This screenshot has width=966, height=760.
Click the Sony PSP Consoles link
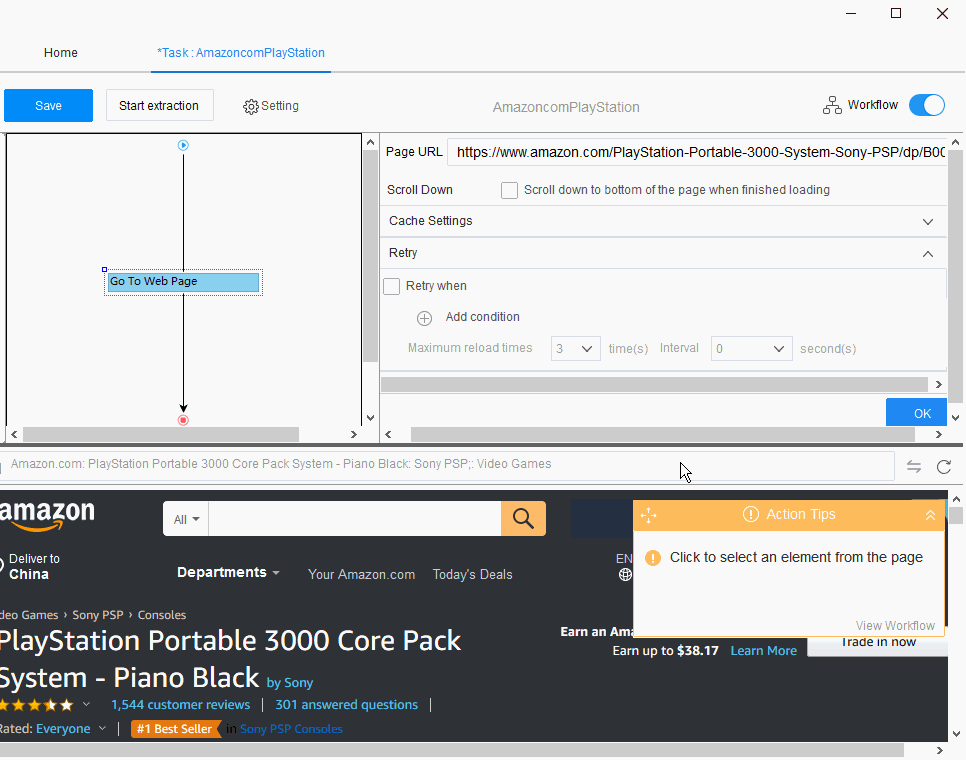tap(291, 729)
